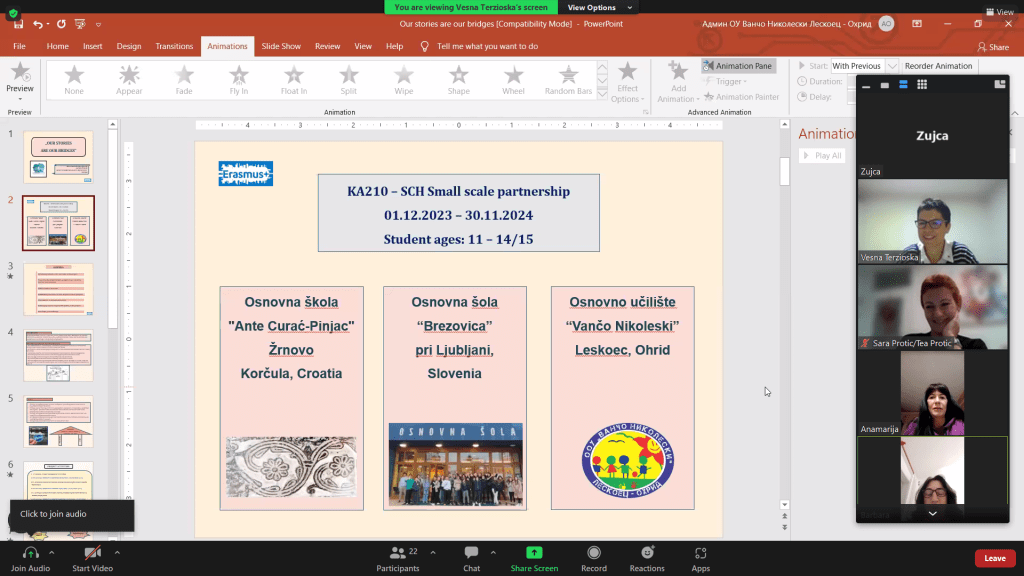Select single-speaker thumbnail view in video panel
The width and height of the screenshot is (1024, 576).
[885, 85]
